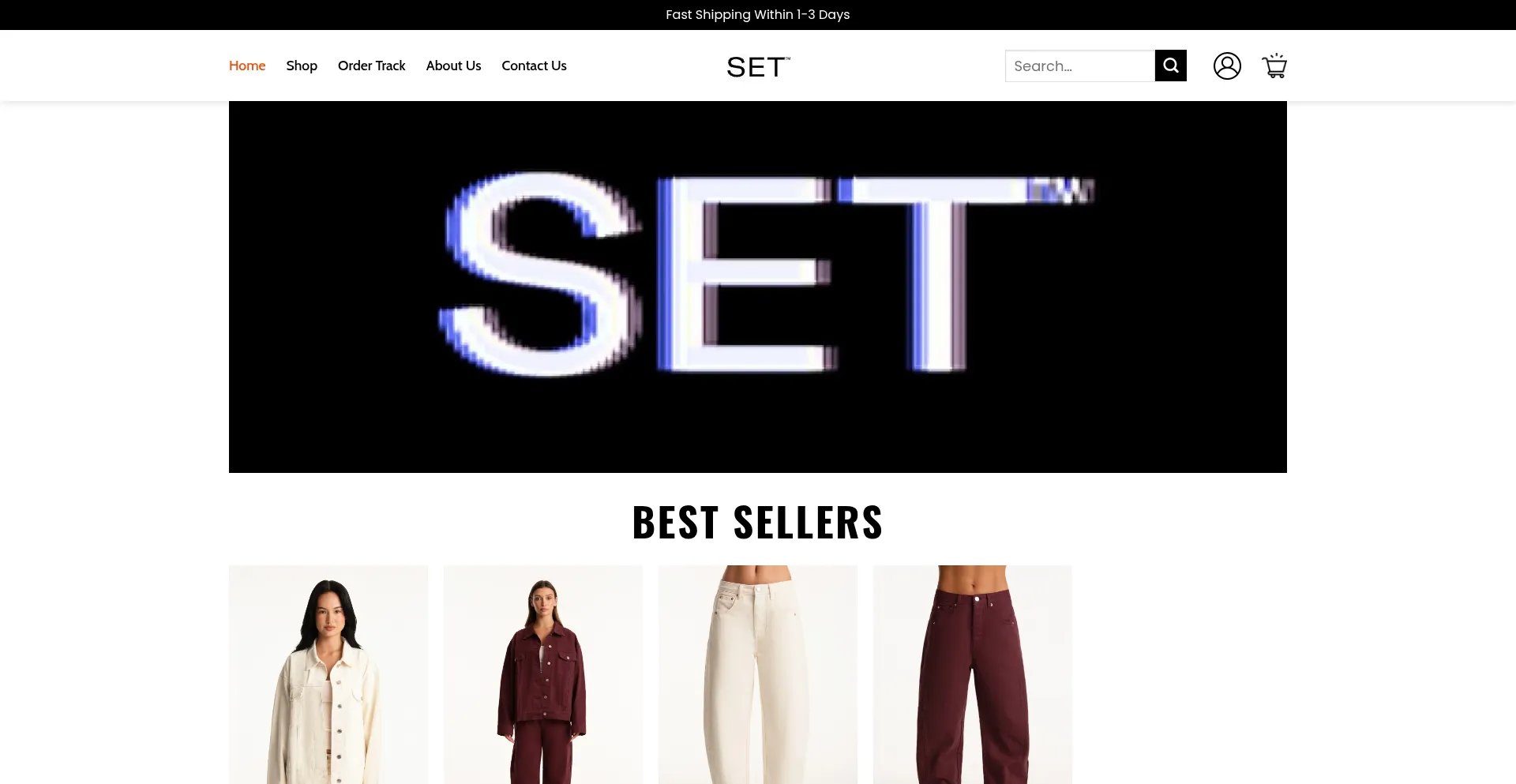View the burgundy jacket set product
Screen dimensions: 1516x784
point(543,674)
